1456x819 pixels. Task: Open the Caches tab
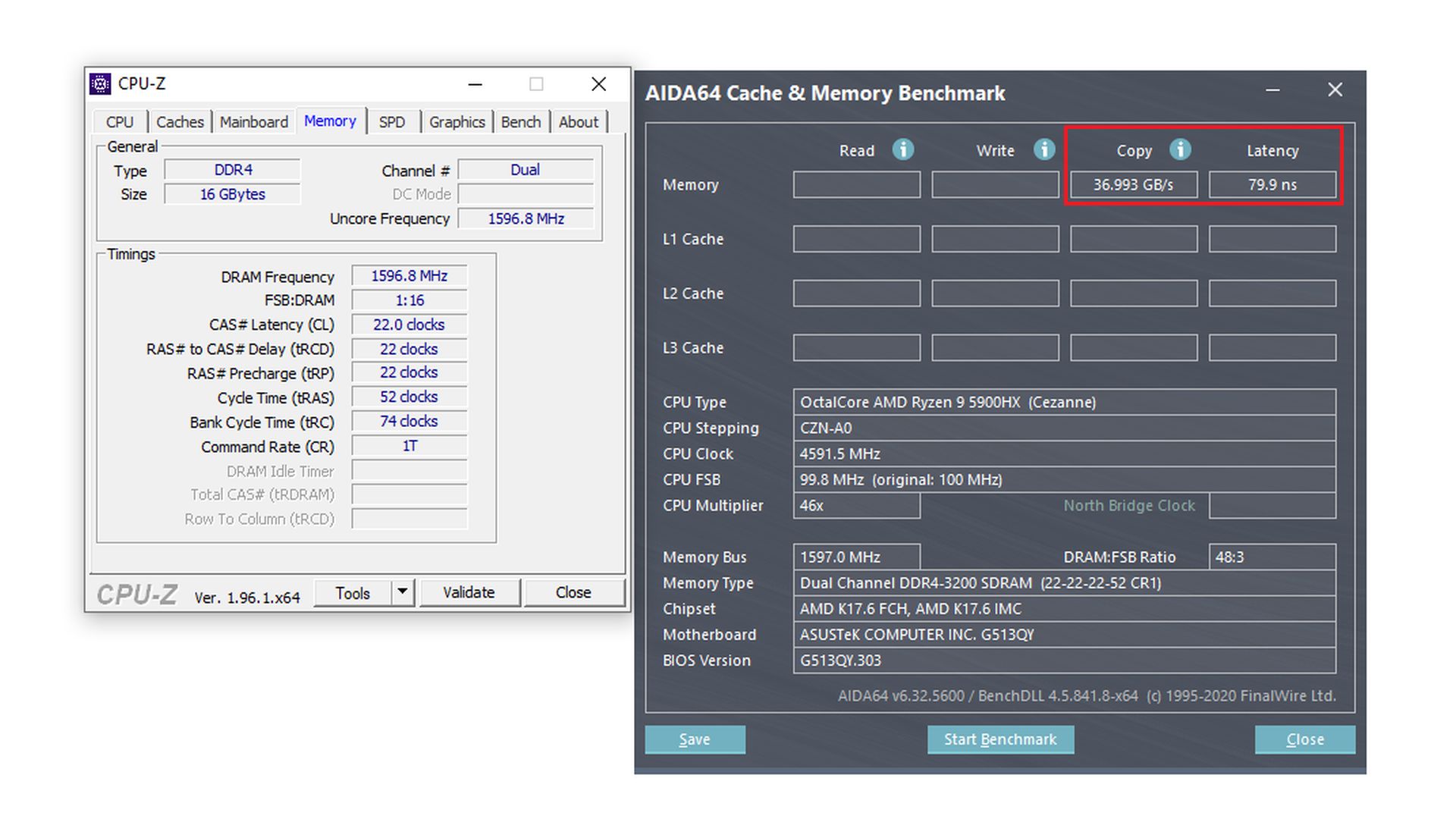point(180,122)
